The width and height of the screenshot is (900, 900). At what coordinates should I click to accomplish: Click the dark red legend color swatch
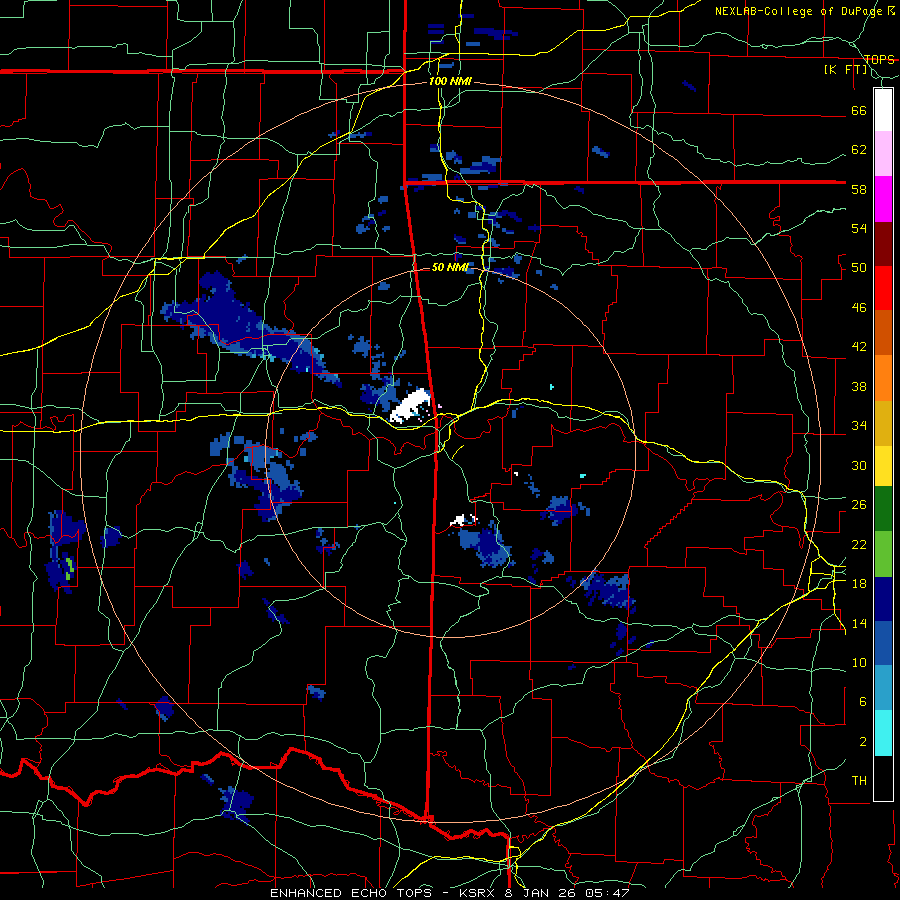(x=883, y=244)
